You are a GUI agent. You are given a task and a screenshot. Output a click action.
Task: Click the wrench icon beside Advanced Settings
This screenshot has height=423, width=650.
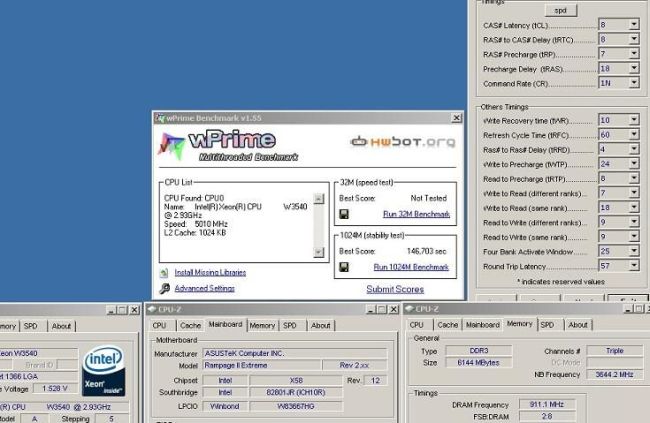pyautogui.click(x=165, y=288)
